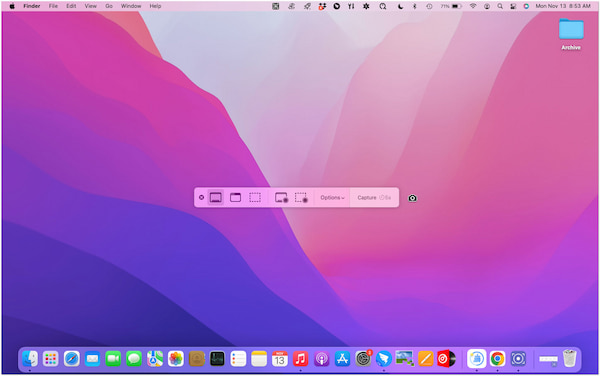
Task: Open Messages from the Dock
Action: point(134,359)
